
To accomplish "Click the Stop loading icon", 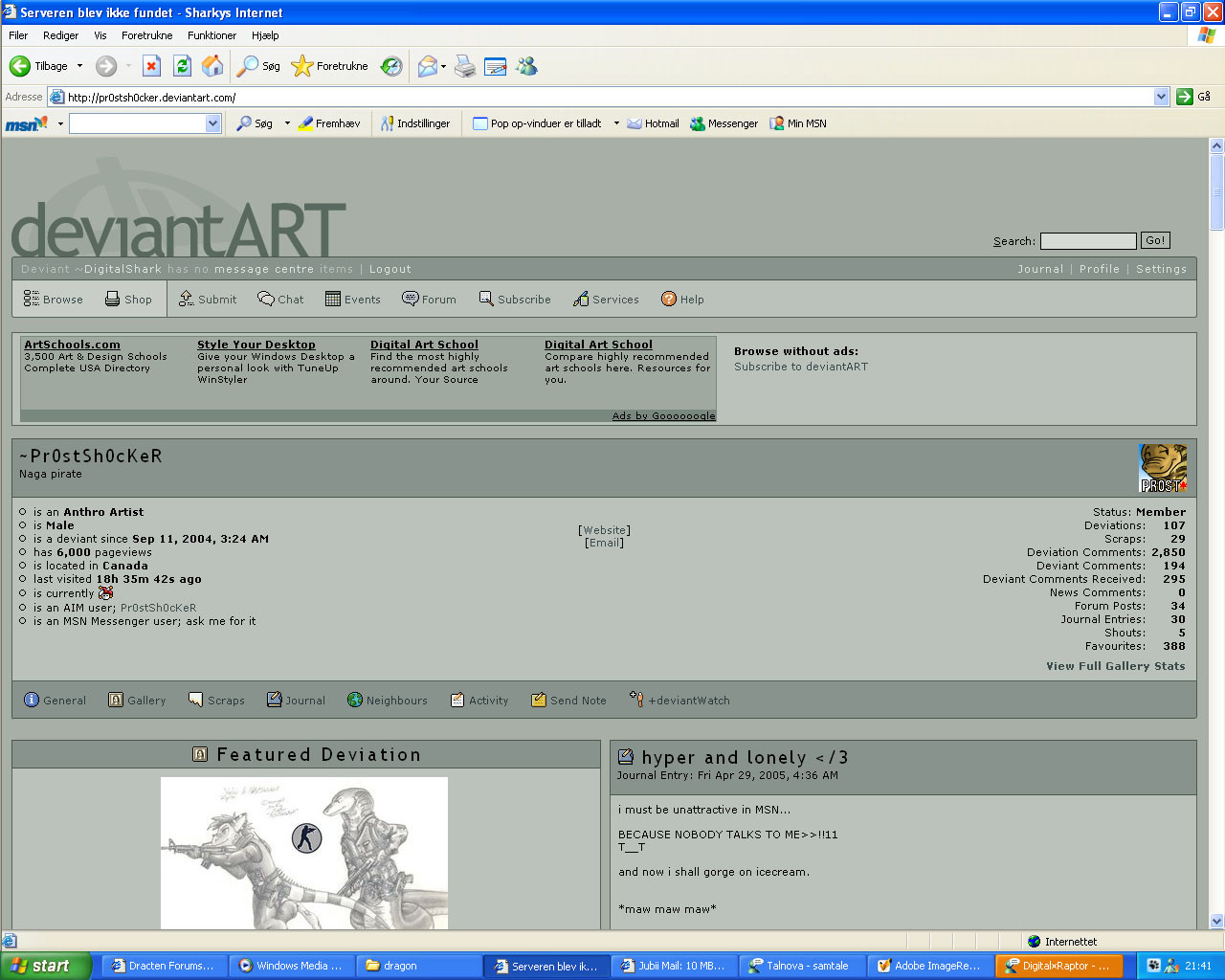I will tap(151, 66).
